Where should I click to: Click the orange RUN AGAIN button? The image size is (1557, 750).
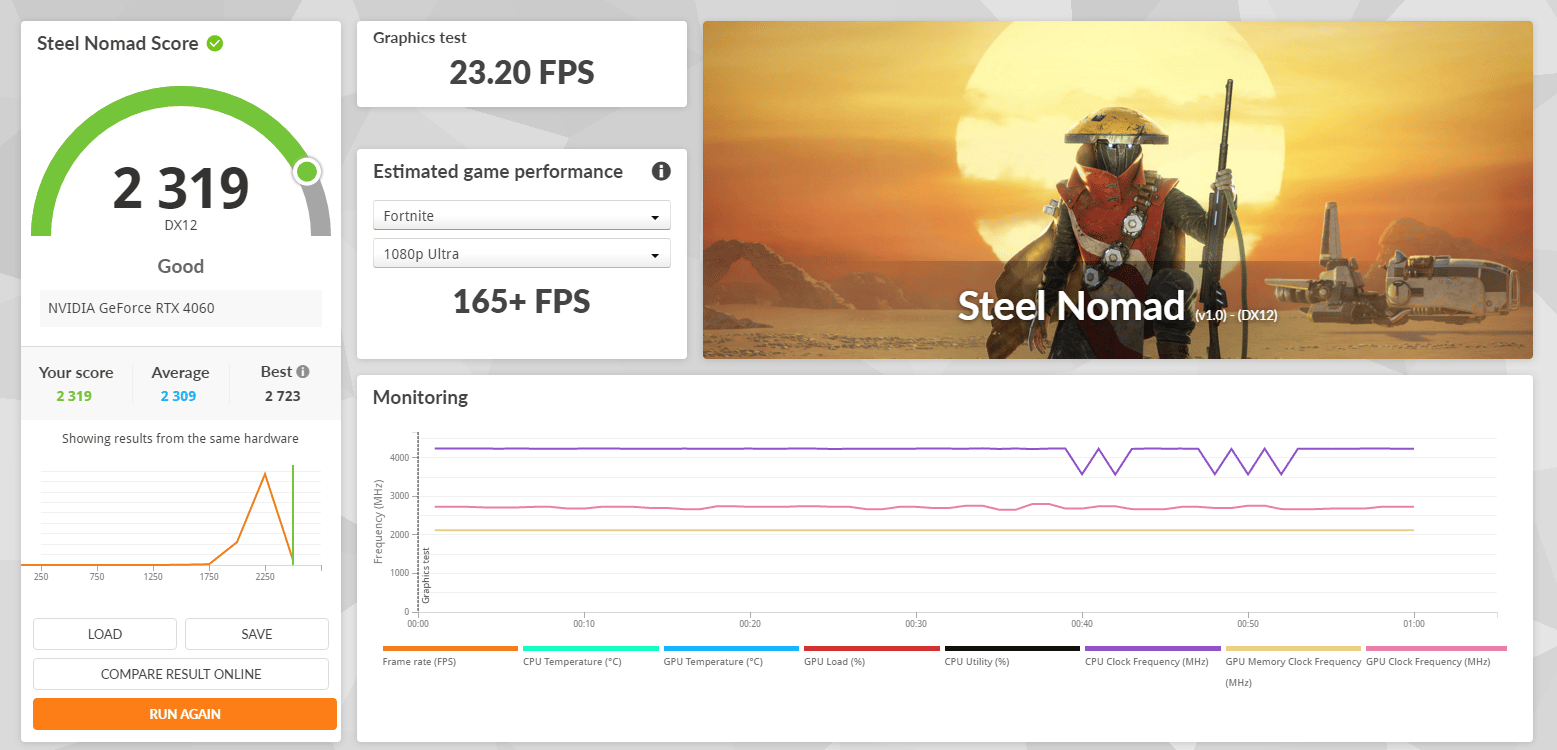click(185, 714)
